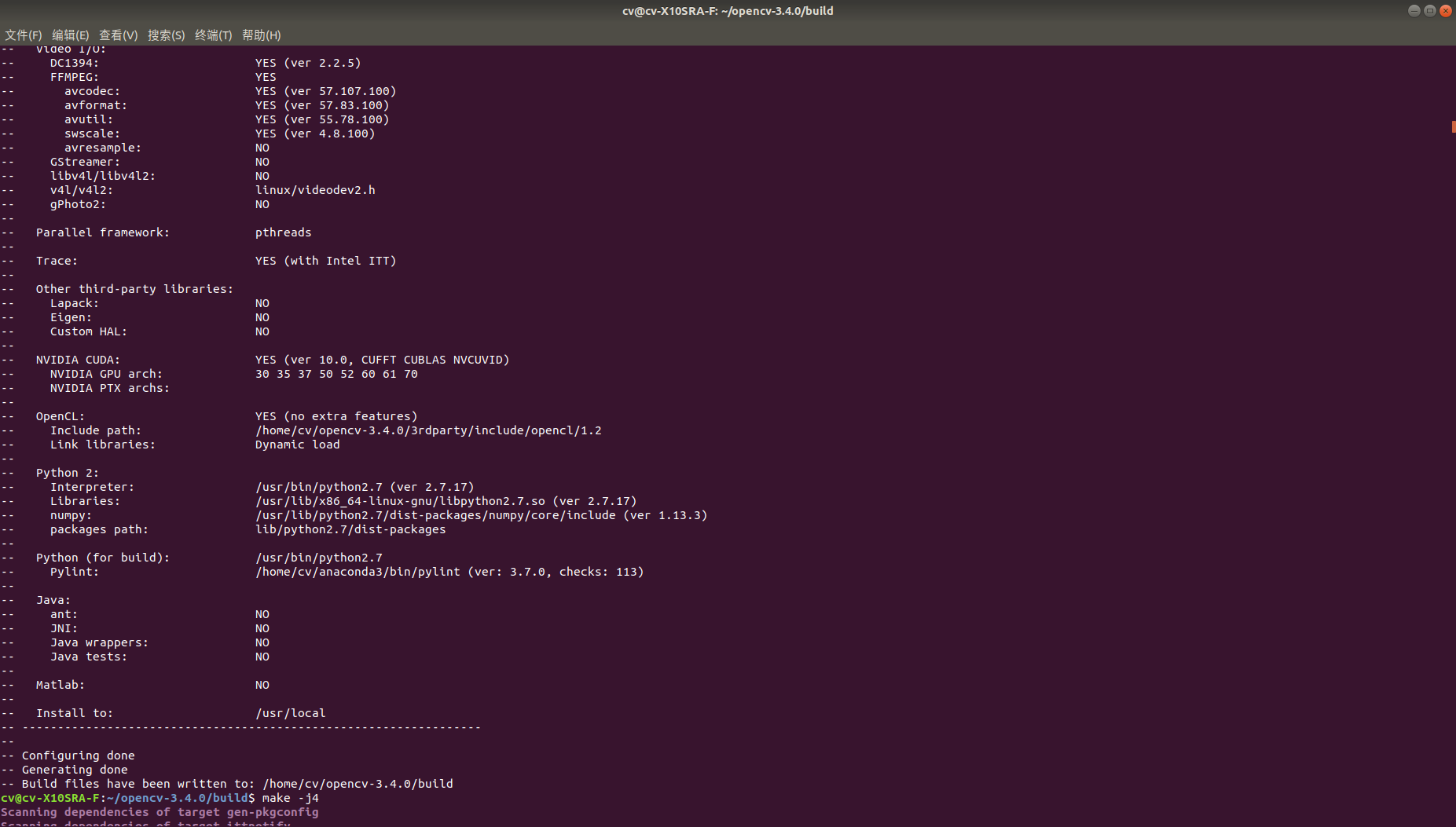This screenshot has width=1456, height=827.
Task: Click the 'make -j4' command text
Action: pyautogui.click(x=291, y=798)
